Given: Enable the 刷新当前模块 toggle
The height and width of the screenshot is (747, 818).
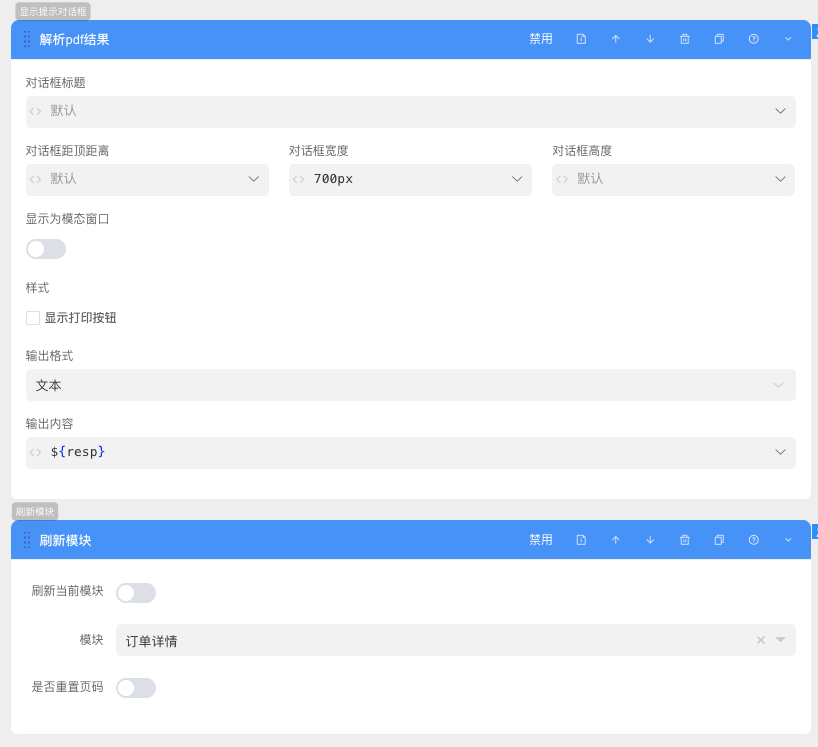Looking at the screenshot, I should (135, 592).
